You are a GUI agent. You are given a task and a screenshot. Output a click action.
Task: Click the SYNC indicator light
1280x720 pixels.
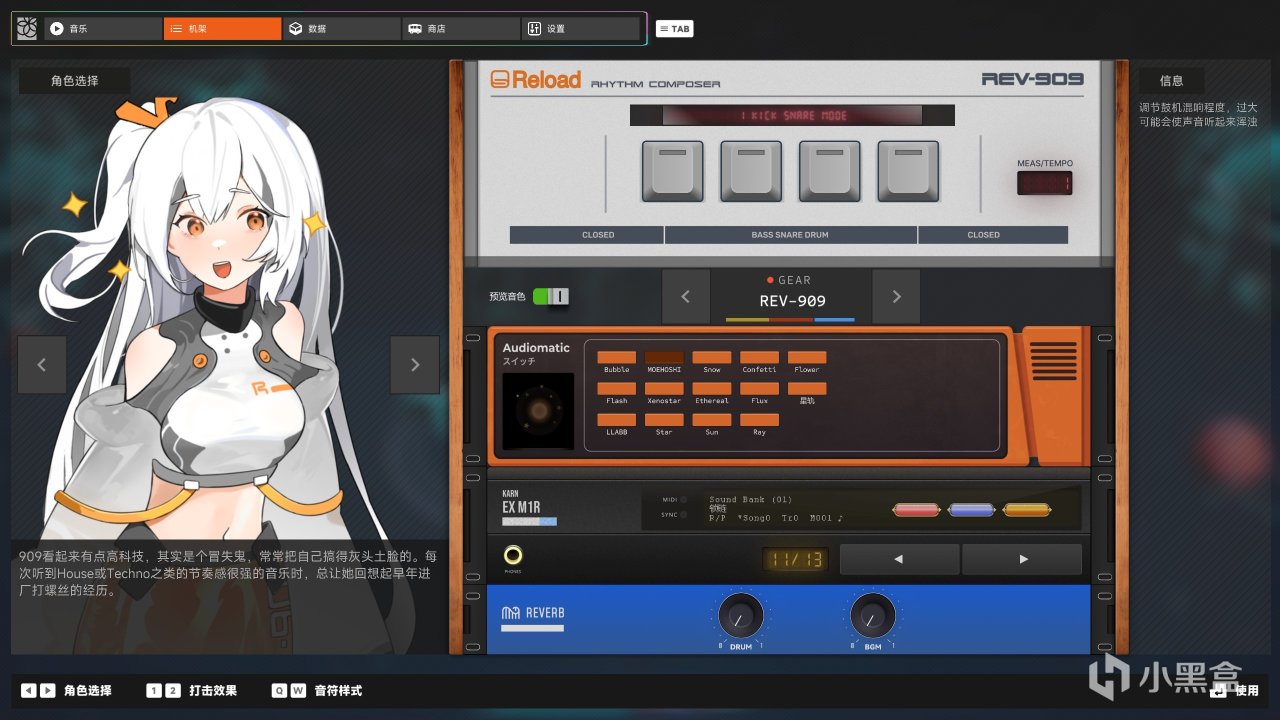point(684,515)
